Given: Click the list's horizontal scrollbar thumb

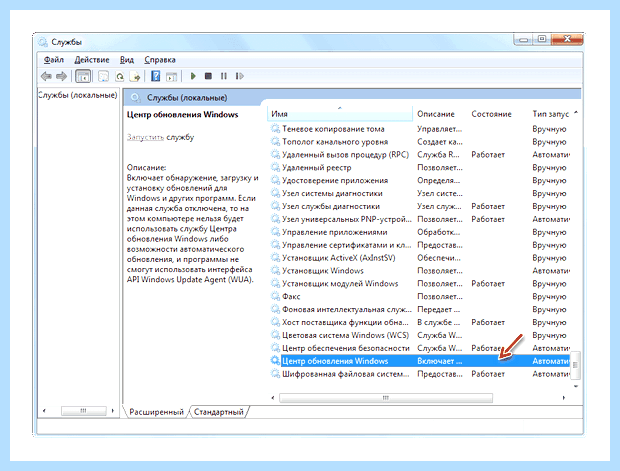Looking at the screenshot, I should [386, 397].
